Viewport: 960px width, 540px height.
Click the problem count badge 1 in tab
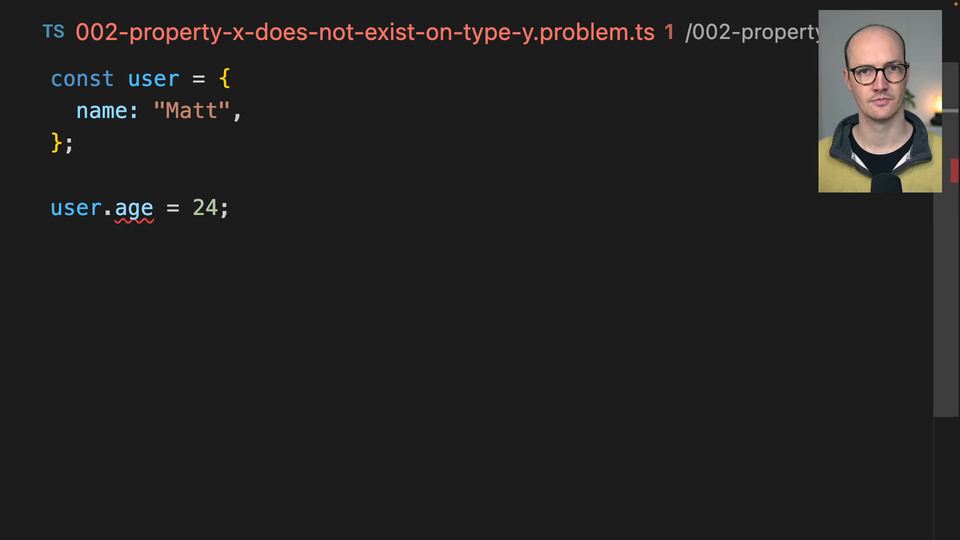click(669, 32)
